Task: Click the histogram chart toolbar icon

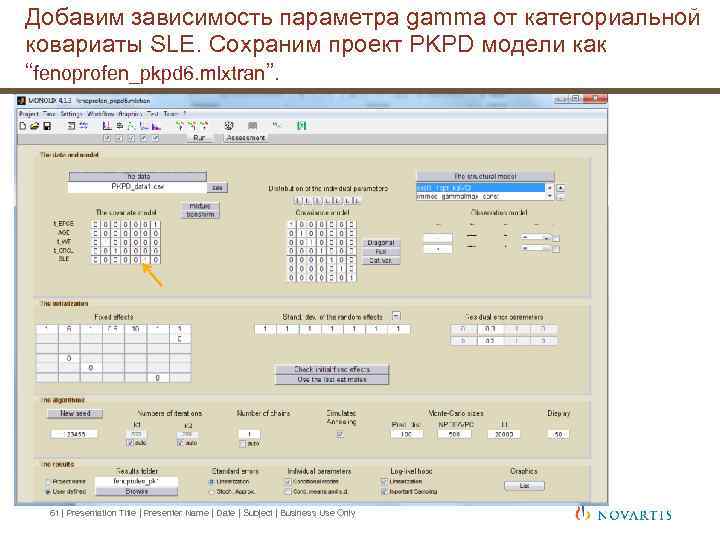Action: point(157,126)
